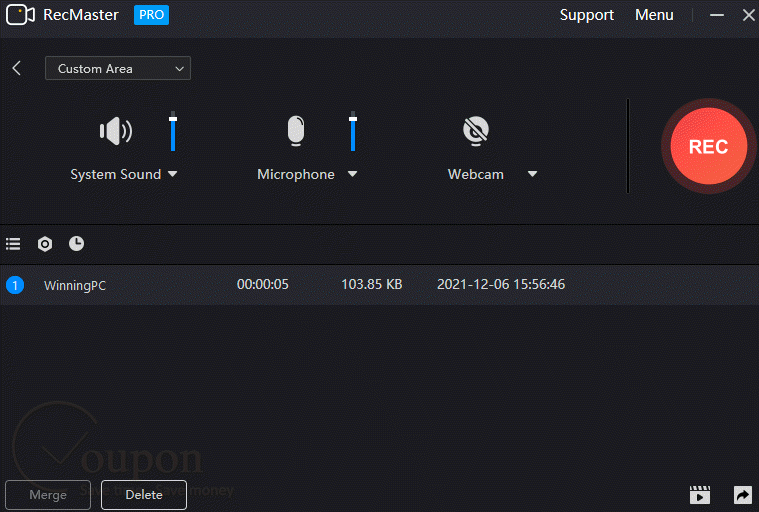Click the Merge button
Viewport: 759px width, 512px height.
pos(48,495)
